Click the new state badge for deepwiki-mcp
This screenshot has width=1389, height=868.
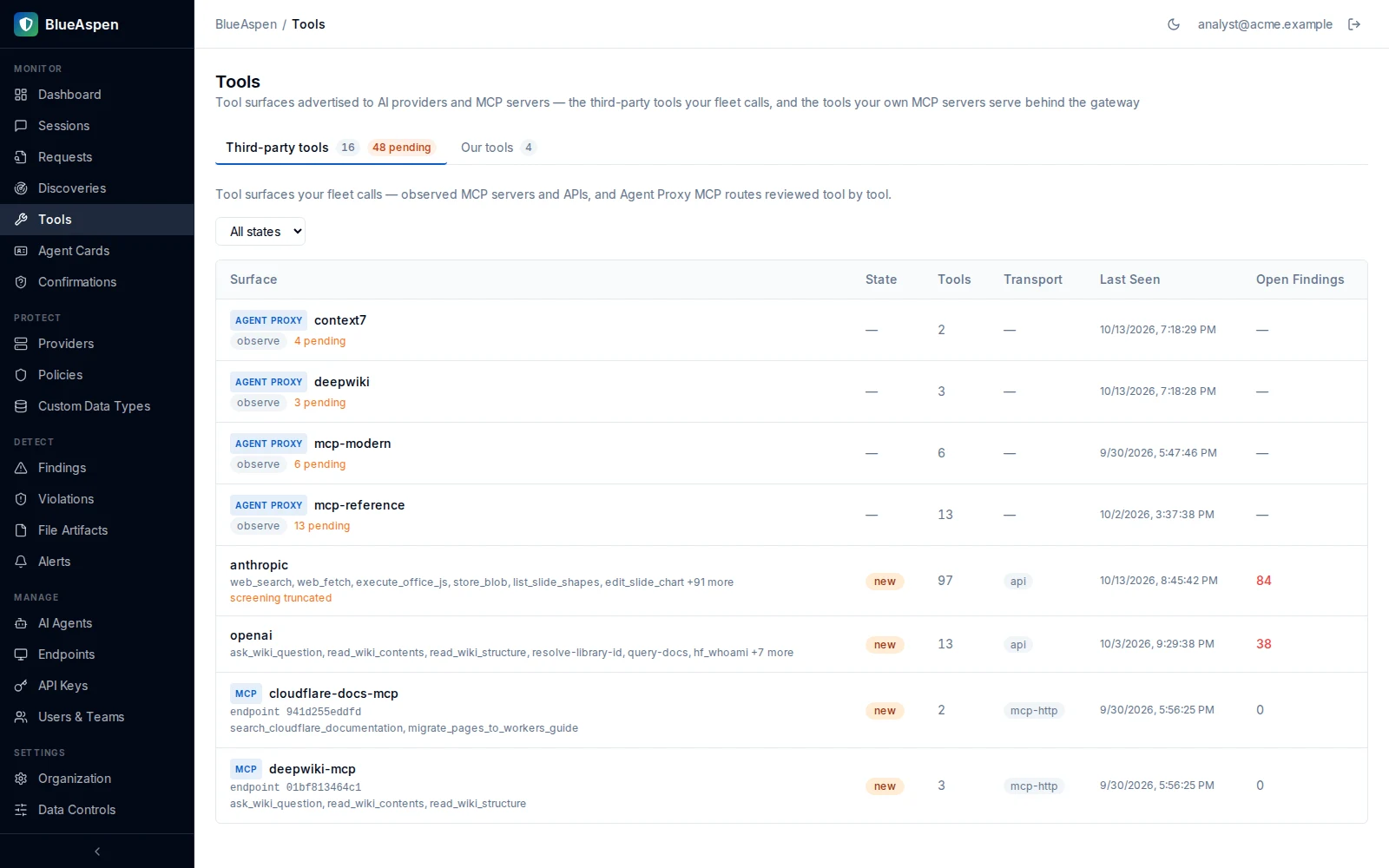[885, 786]
